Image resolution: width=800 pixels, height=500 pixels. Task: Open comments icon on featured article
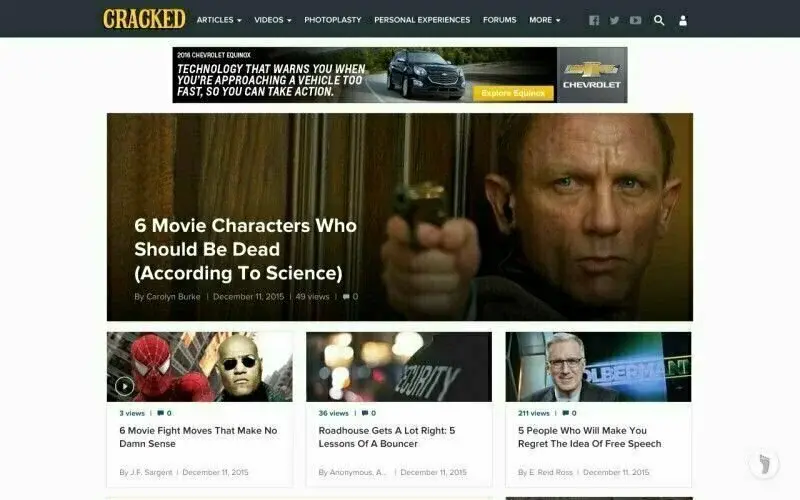pyautogui.click(x=346, y=296)
